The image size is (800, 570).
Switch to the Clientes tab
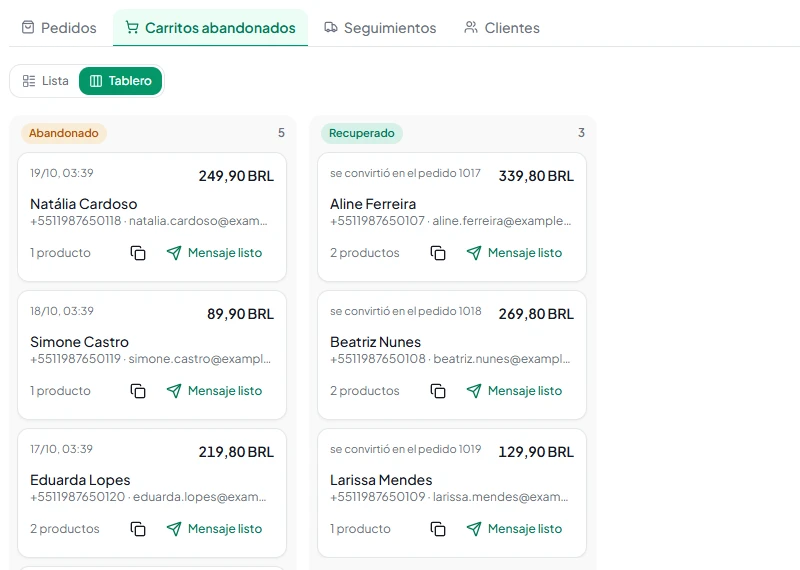(x=502, y=28)
